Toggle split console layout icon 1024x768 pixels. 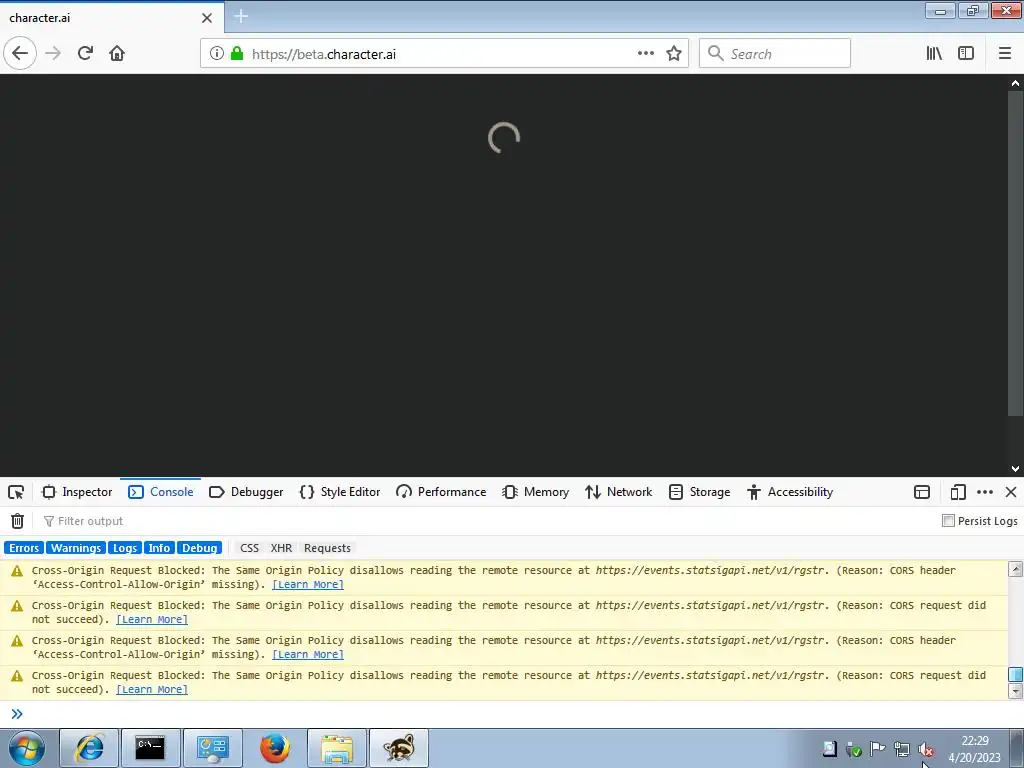(921, 492)
